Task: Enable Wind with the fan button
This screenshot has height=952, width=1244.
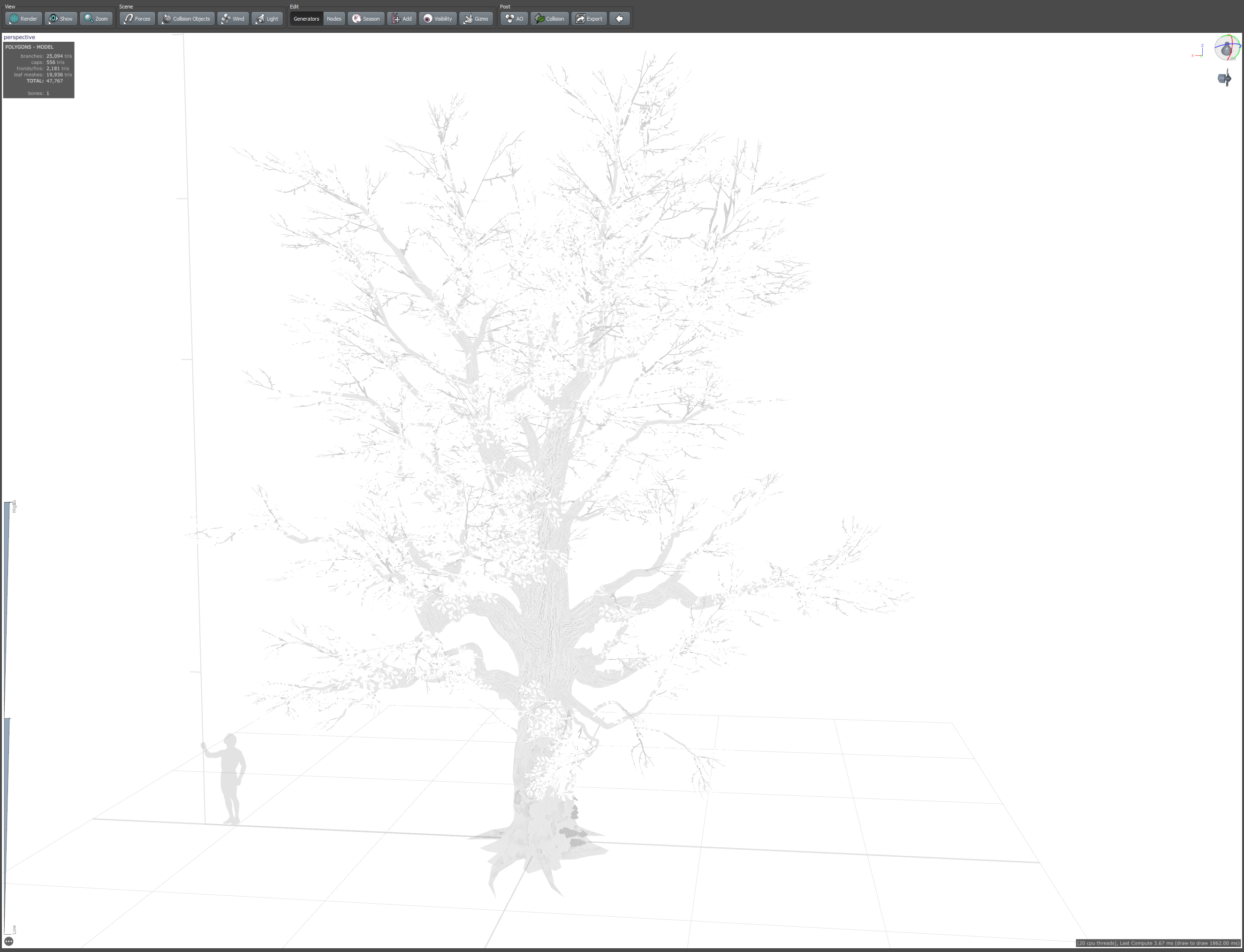Action: click(233, 19)
